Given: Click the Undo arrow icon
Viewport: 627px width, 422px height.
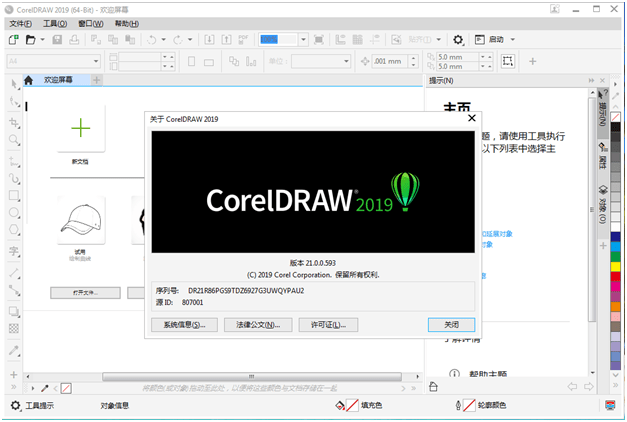Looking at the screenshot, I should pos(152,40).
